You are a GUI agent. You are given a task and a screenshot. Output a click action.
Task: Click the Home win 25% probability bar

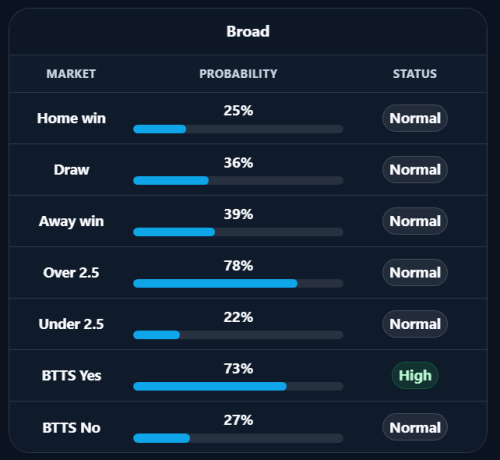238,129
